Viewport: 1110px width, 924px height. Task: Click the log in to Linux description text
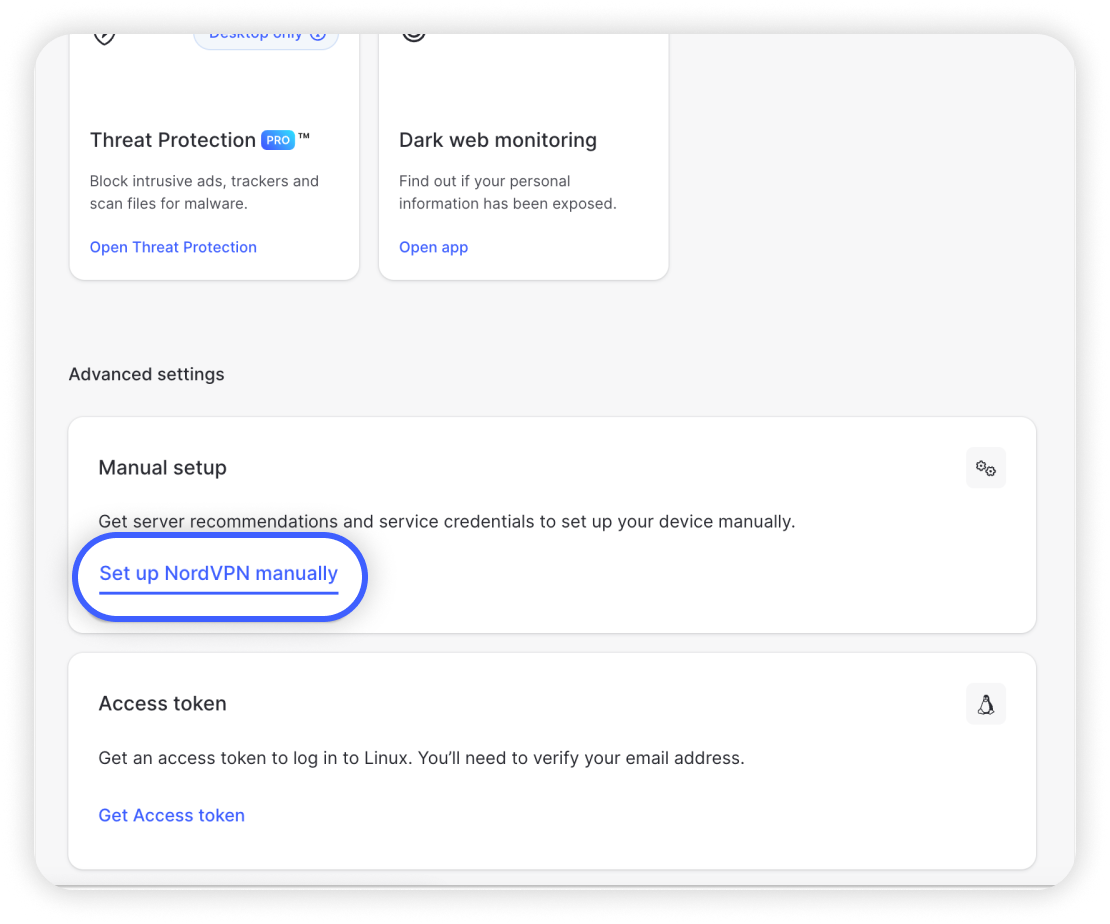pyautogui.click(x=421, y=757)
